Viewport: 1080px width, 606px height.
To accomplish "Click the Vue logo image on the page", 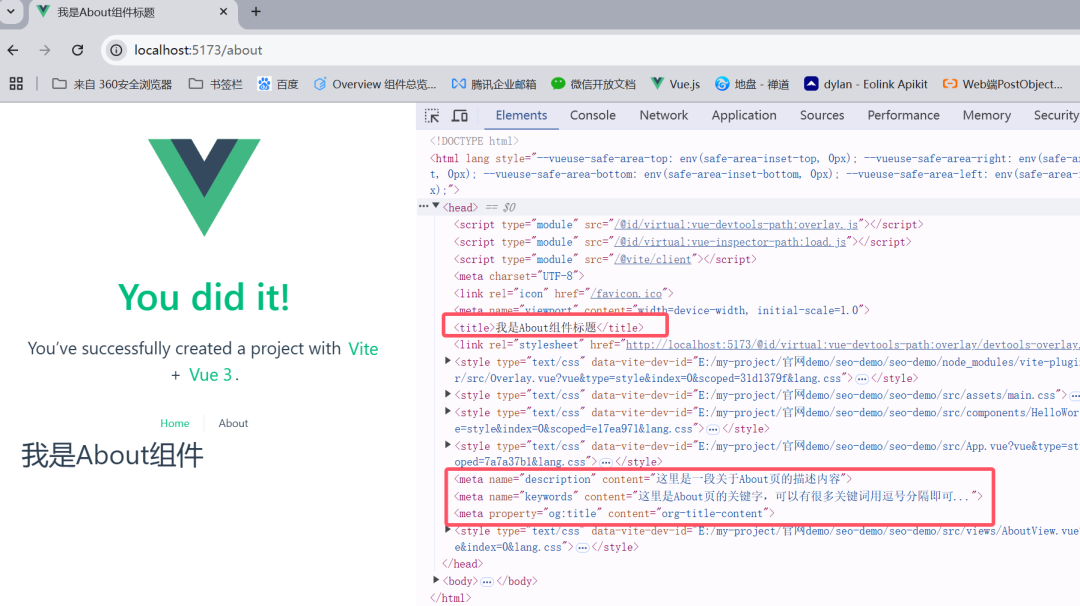I will click(x=205, y=187).
